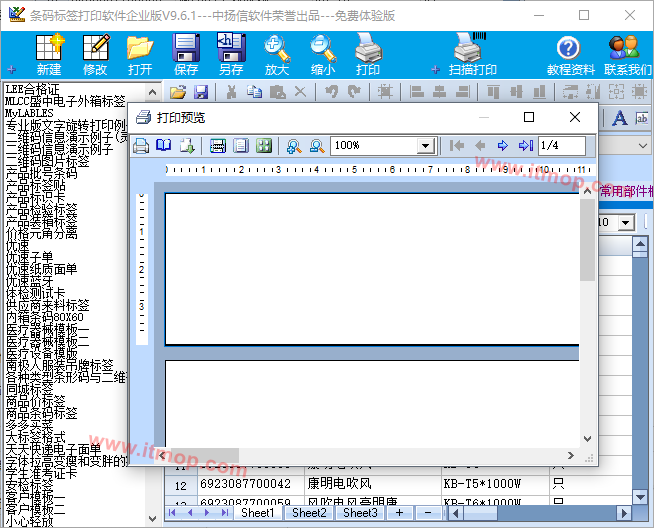This screenshot has width=654, height=528.
Task: Switch to the Sheet2 tab
Action: point(308,513)
